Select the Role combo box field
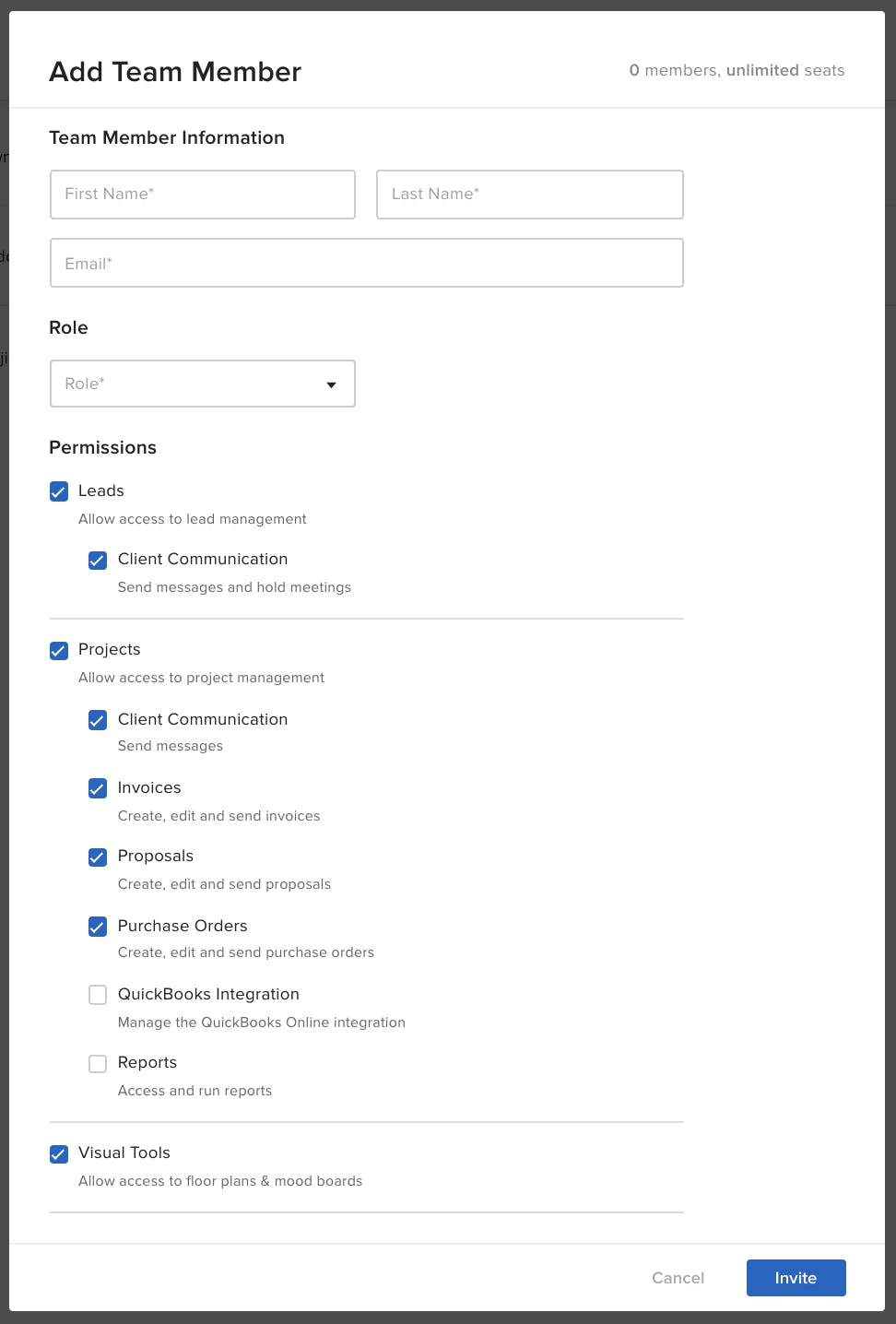896x1324 pixels. (x=203, y=384)
